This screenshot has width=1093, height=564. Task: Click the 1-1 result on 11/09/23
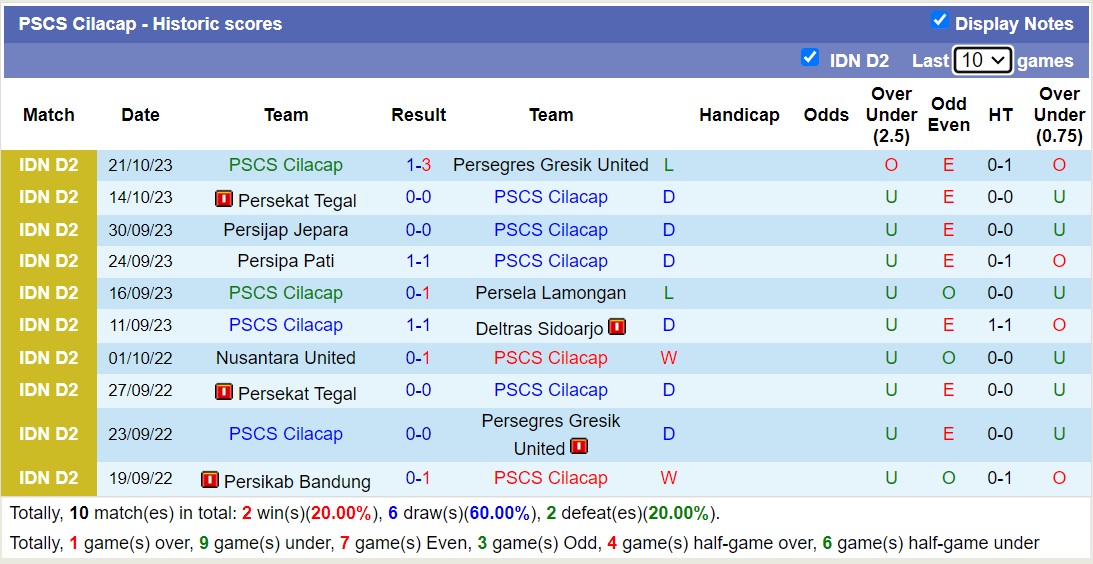click(418, 326)
